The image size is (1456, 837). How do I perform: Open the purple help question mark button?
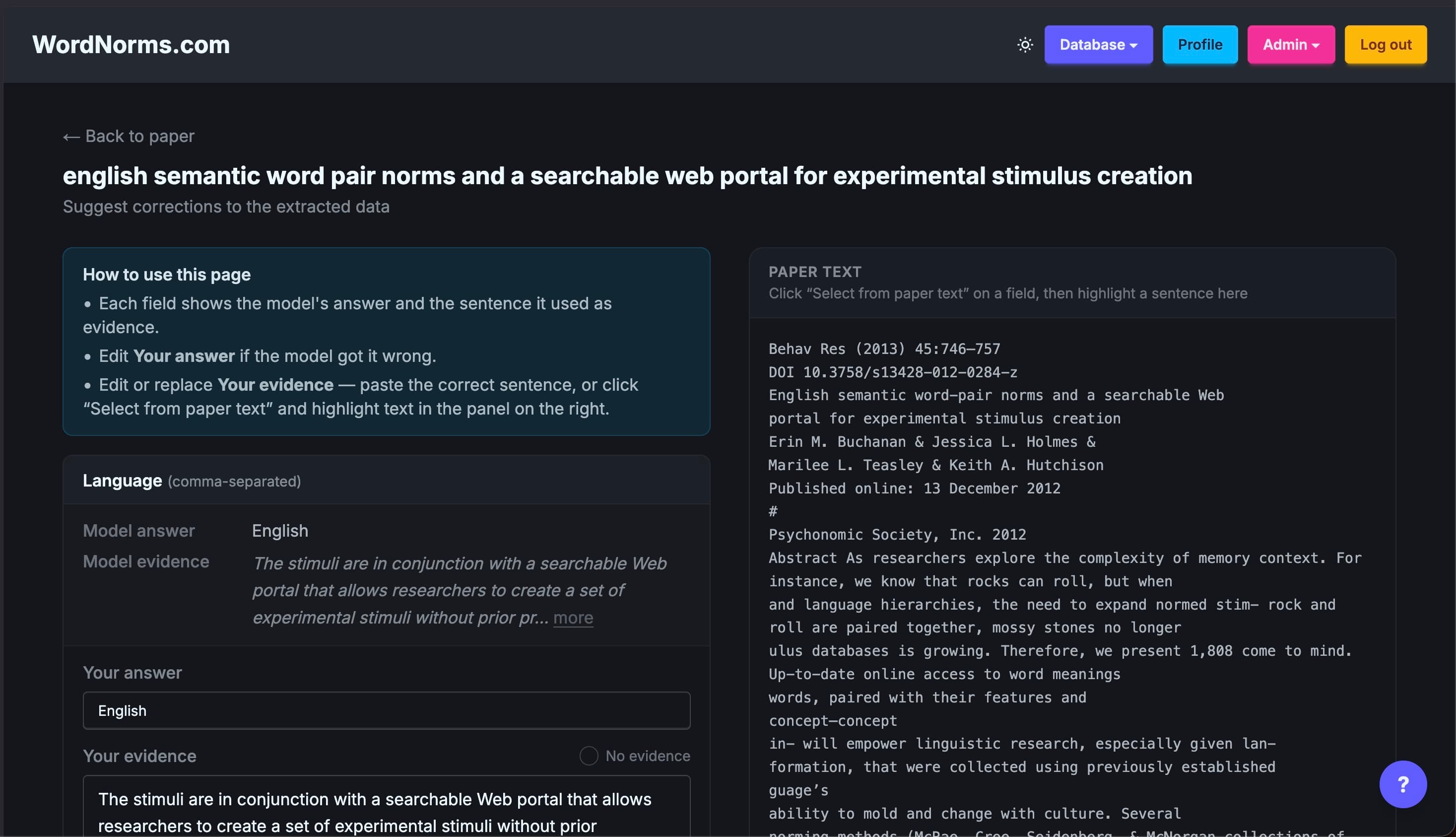click(1402, 783)
